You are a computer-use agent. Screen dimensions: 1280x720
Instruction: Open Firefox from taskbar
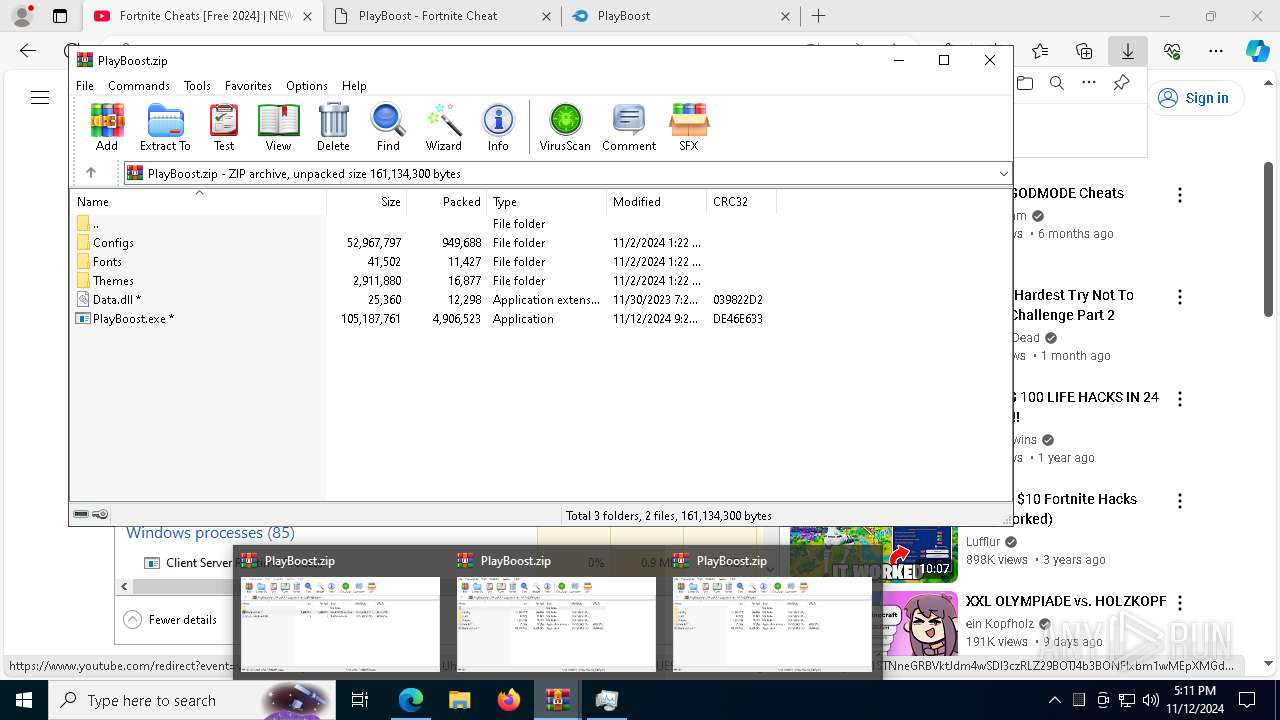tap(509, 700)
